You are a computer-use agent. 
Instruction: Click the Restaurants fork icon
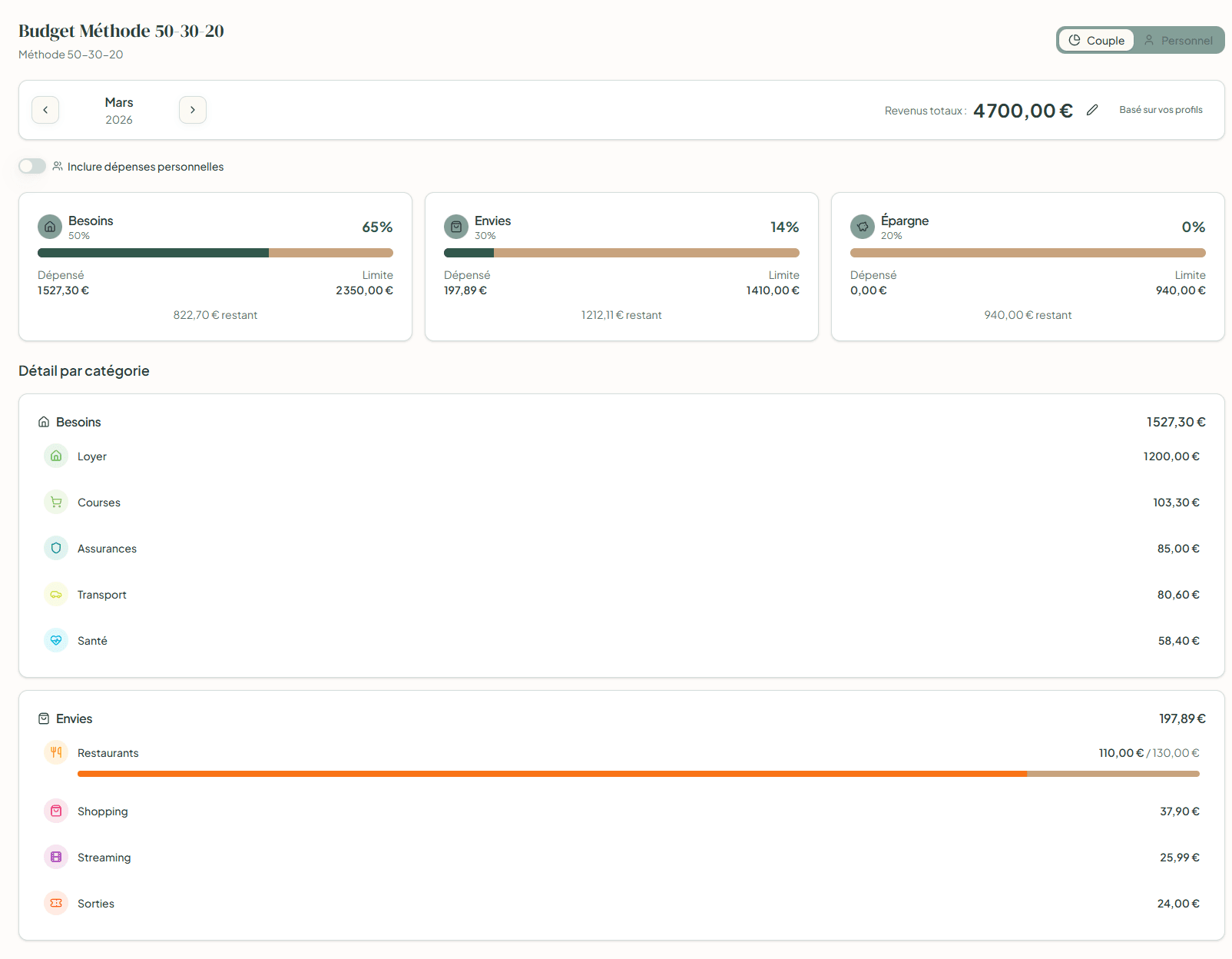coord(56,753)
